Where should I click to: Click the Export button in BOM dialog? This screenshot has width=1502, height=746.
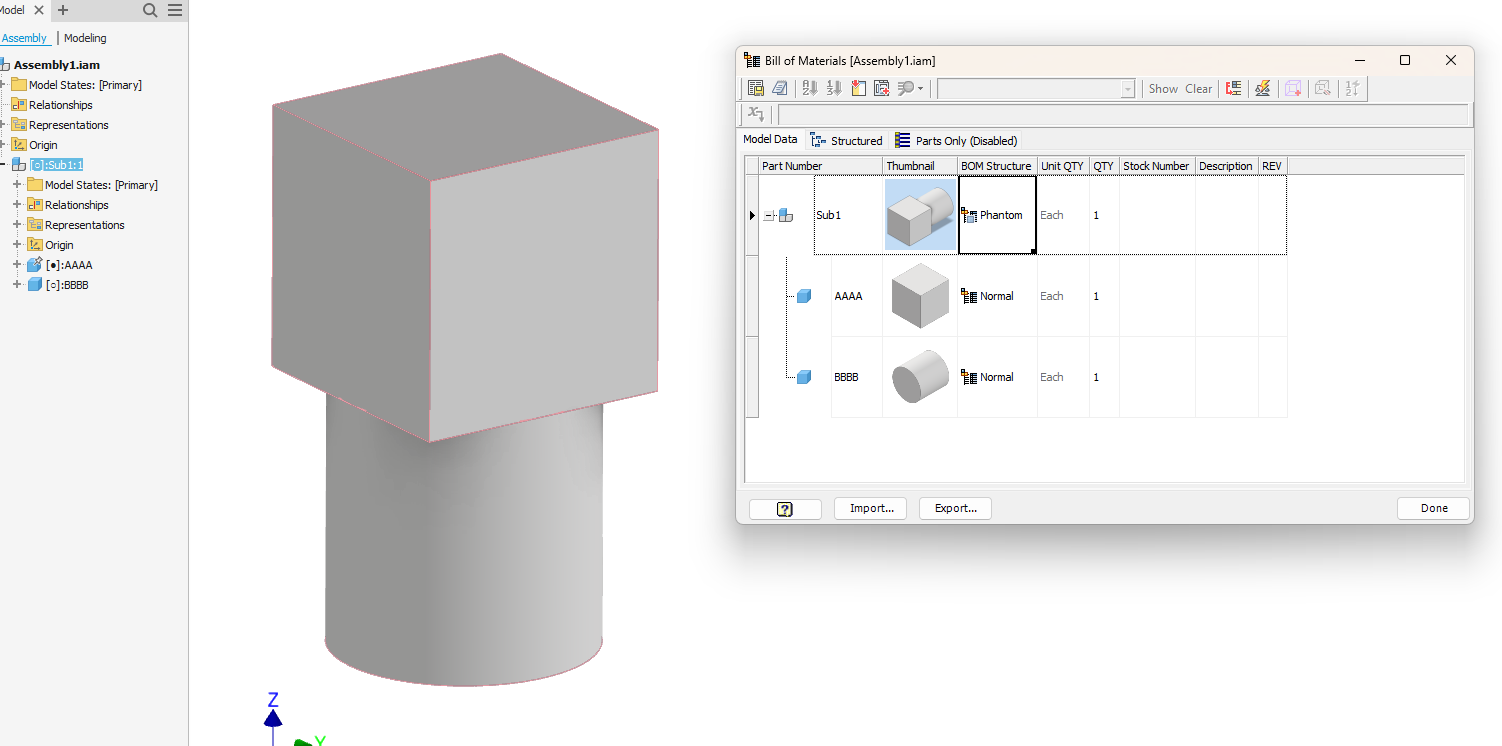click(x=954, y=508)
